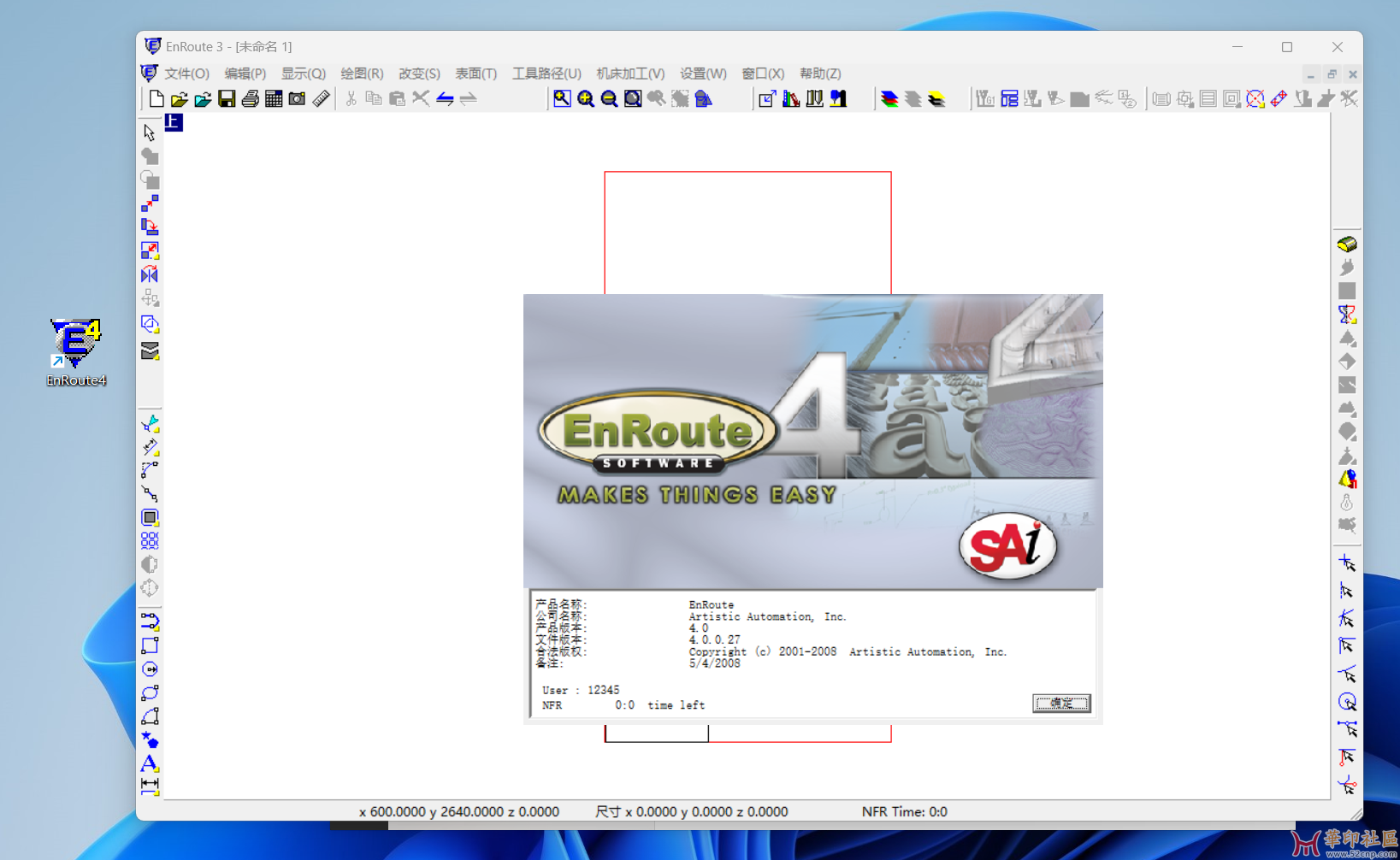
Task: Select the dimension measurement tool
Action: tap(150, 786)
